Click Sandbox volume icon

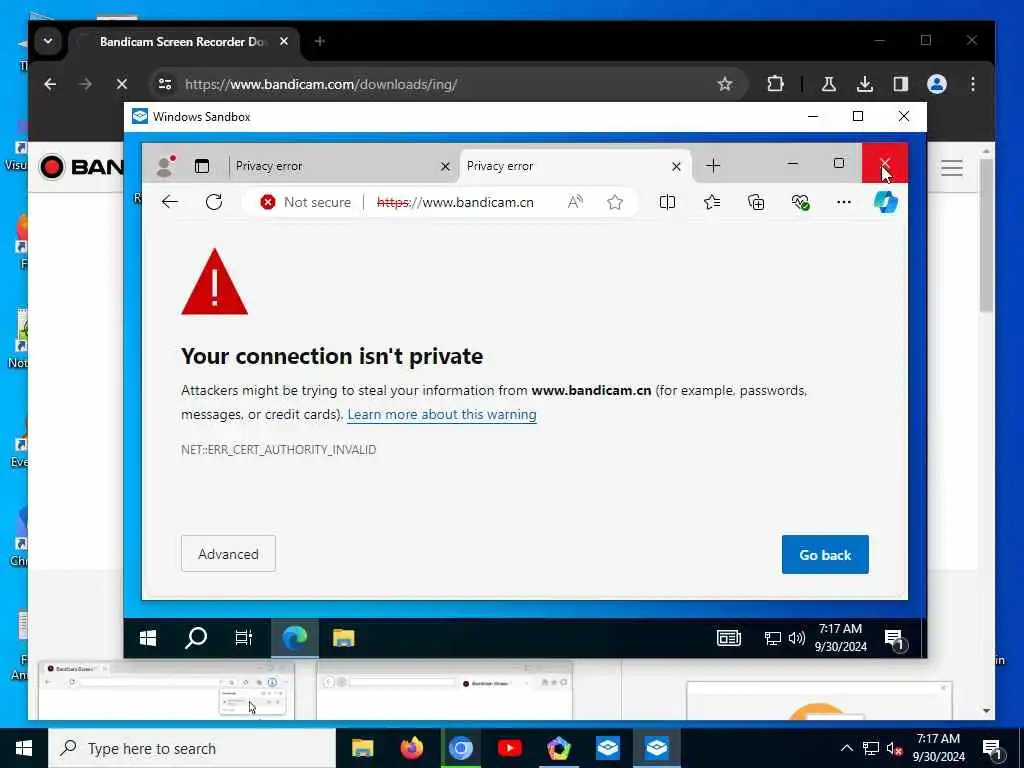coord(797,638)
